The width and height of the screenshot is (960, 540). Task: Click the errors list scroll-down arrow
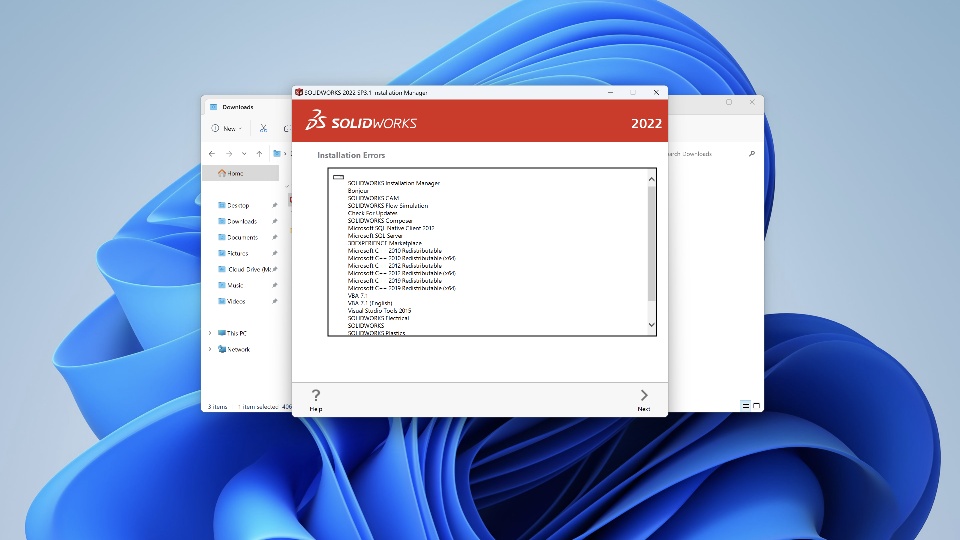[x=651, y=324]
